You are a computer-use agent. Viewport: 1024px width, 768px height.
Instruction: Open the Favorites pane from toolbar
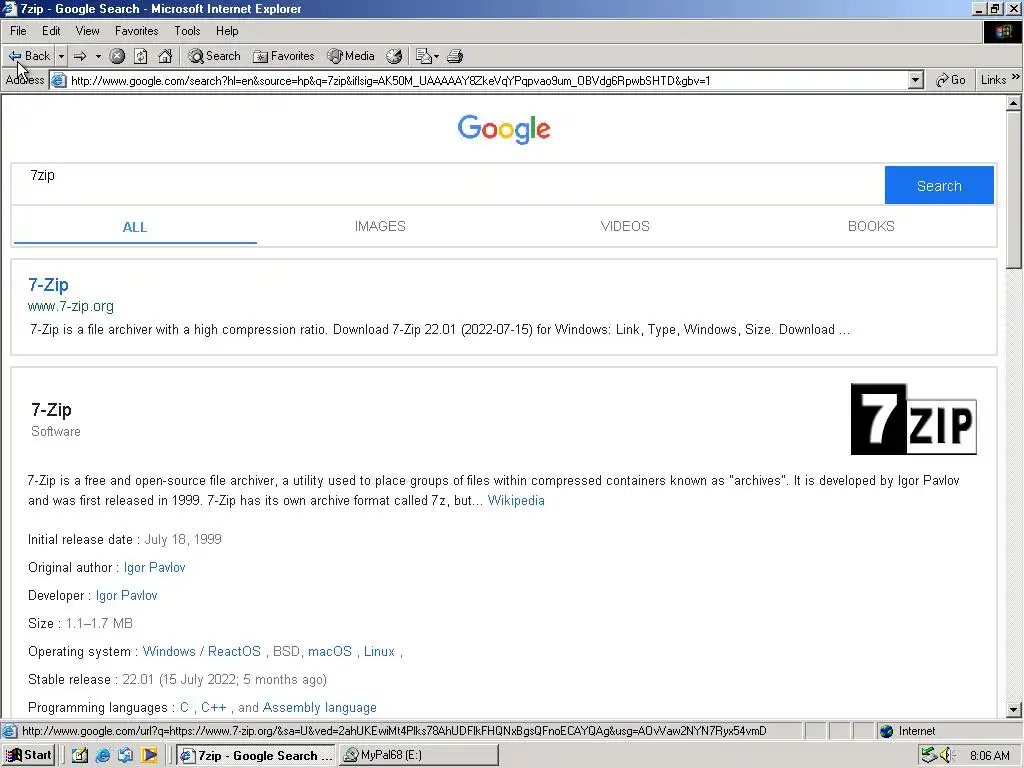click(x=284, y=56)
